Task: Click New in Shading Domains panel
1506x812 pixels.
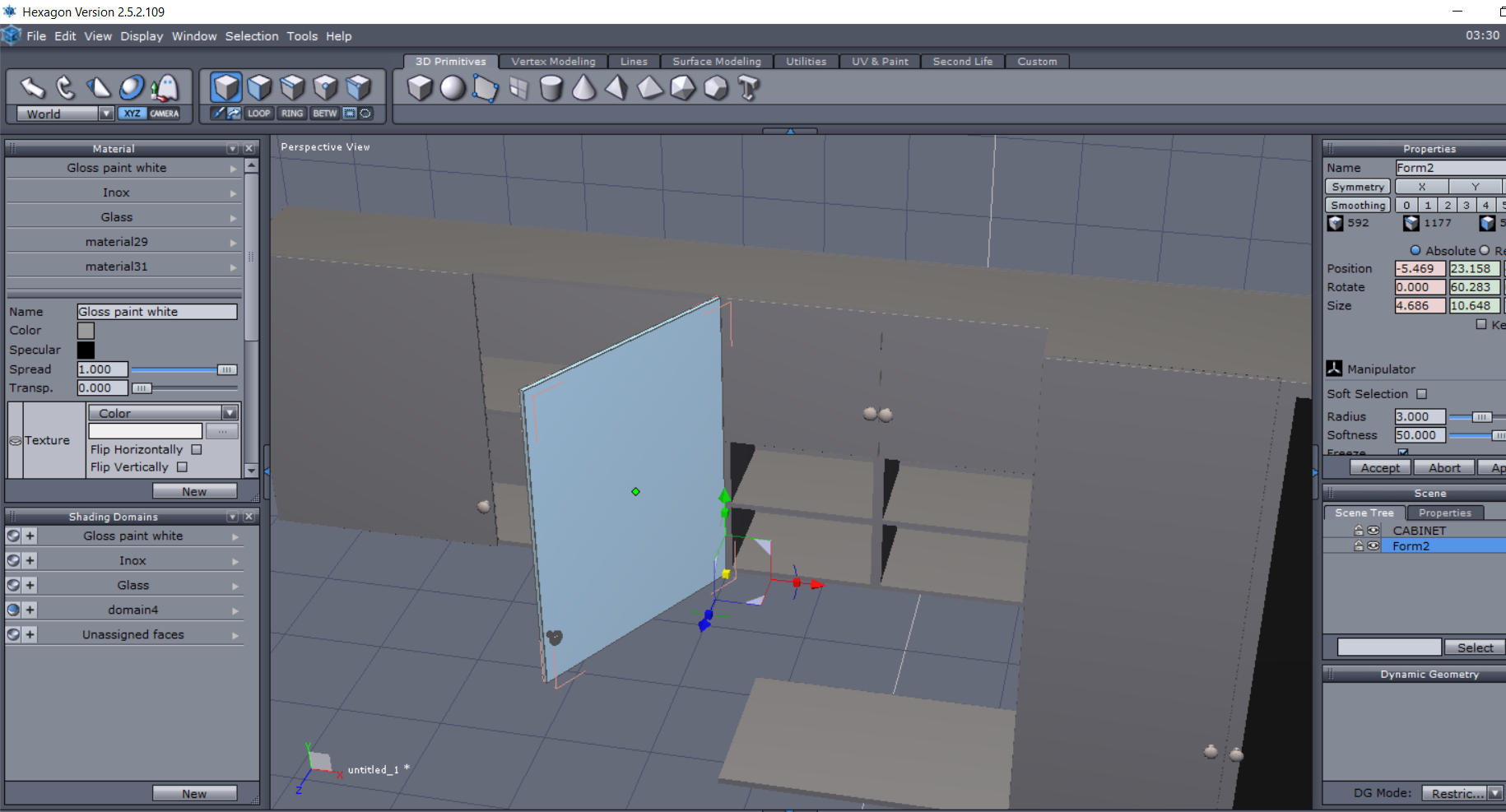Action: (x=194, y=793)
